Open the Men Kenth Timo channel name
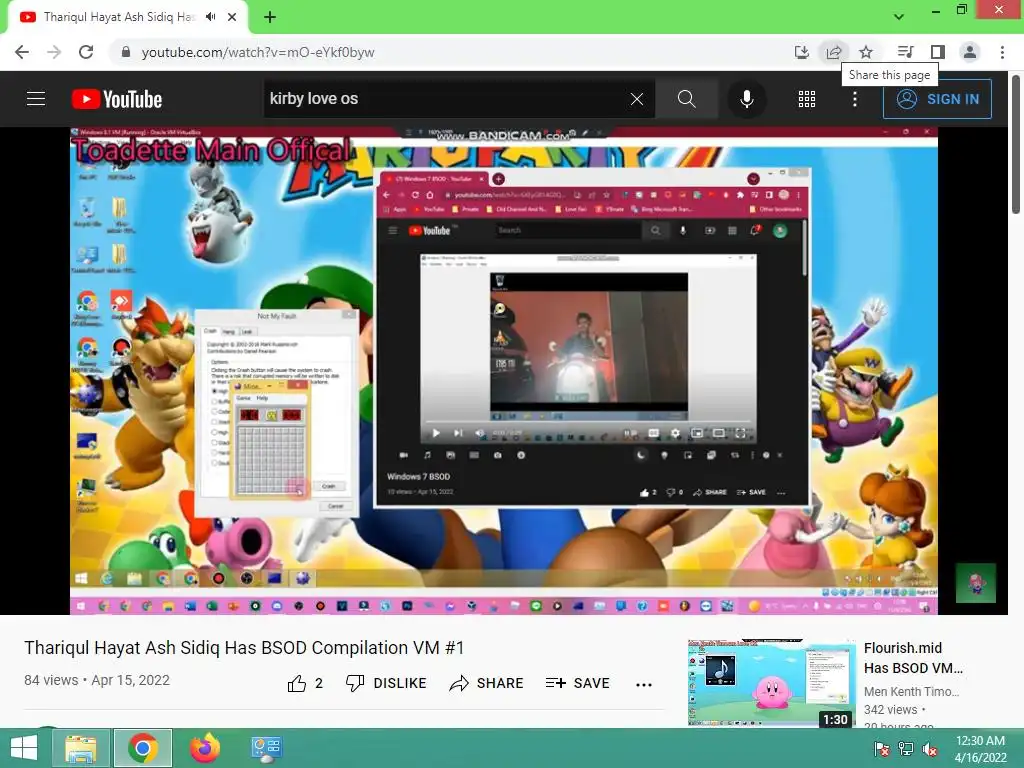 (911, 692)
